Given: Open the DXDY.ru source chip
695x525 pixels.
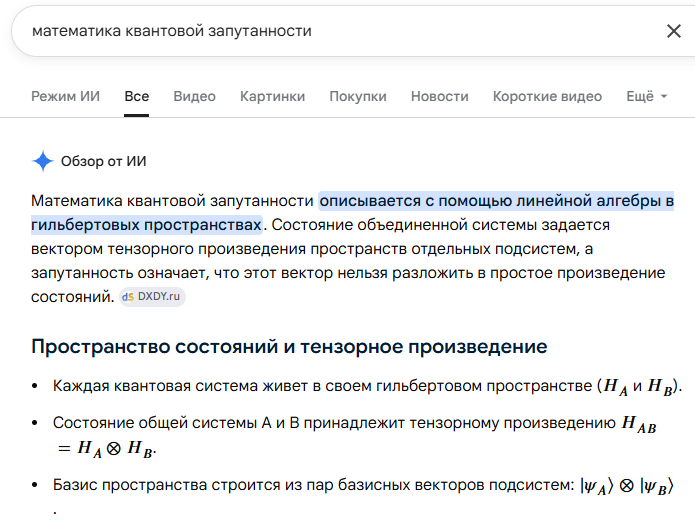Looking at the screenshot, I should click(152, 297).
